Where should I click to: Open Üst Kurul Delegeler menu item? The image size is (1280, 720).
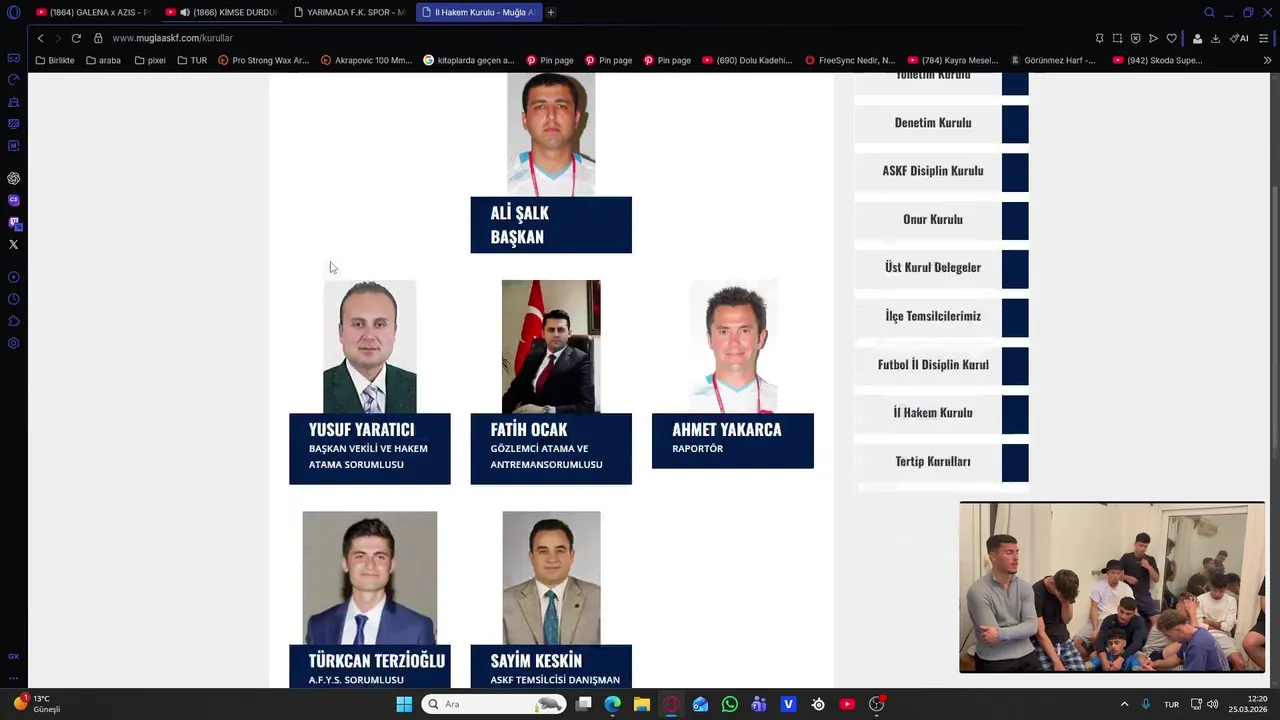point(941,268)
